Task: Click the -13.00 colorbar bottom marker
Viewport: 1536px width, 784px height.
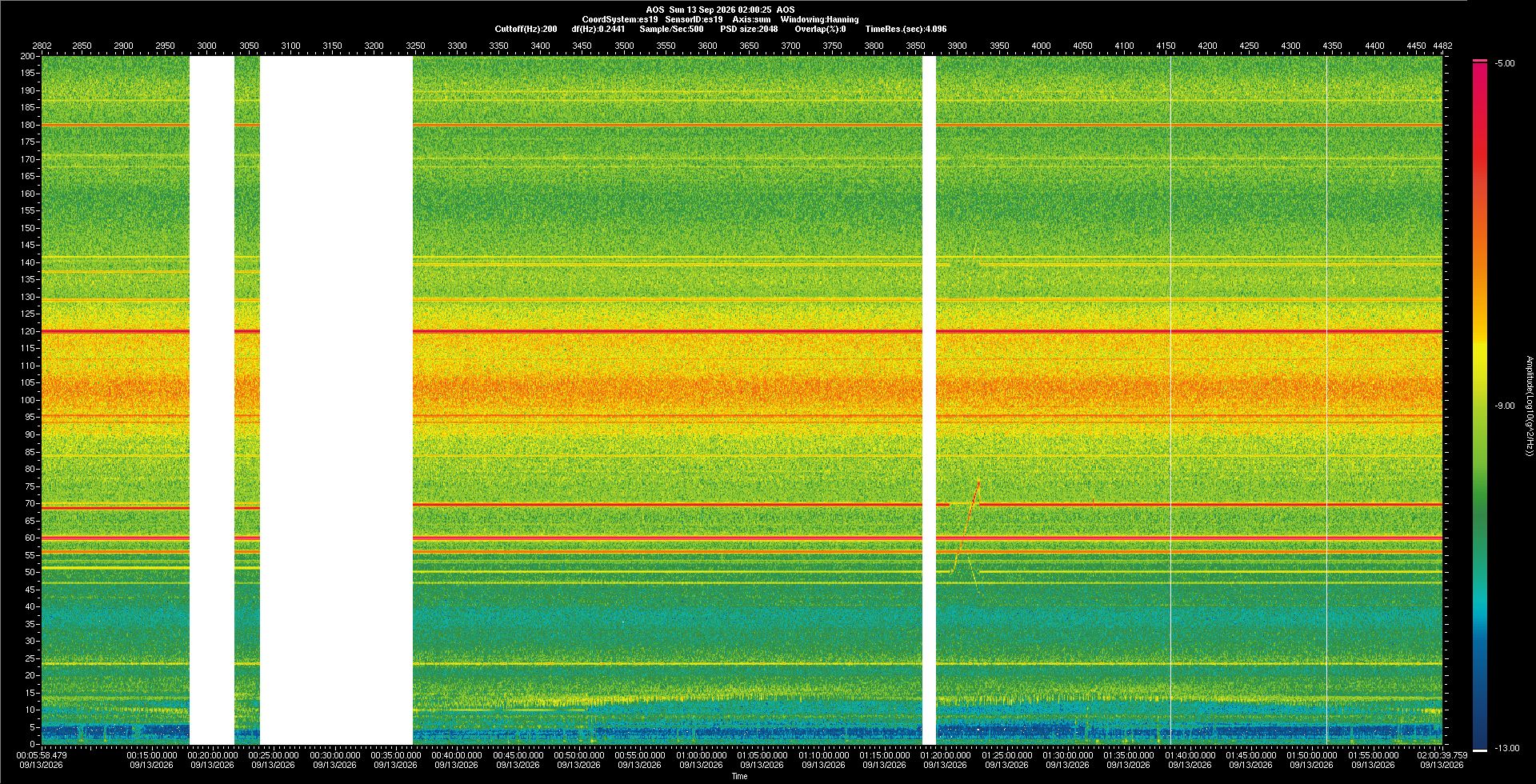Action: (x=1506, y=748)
